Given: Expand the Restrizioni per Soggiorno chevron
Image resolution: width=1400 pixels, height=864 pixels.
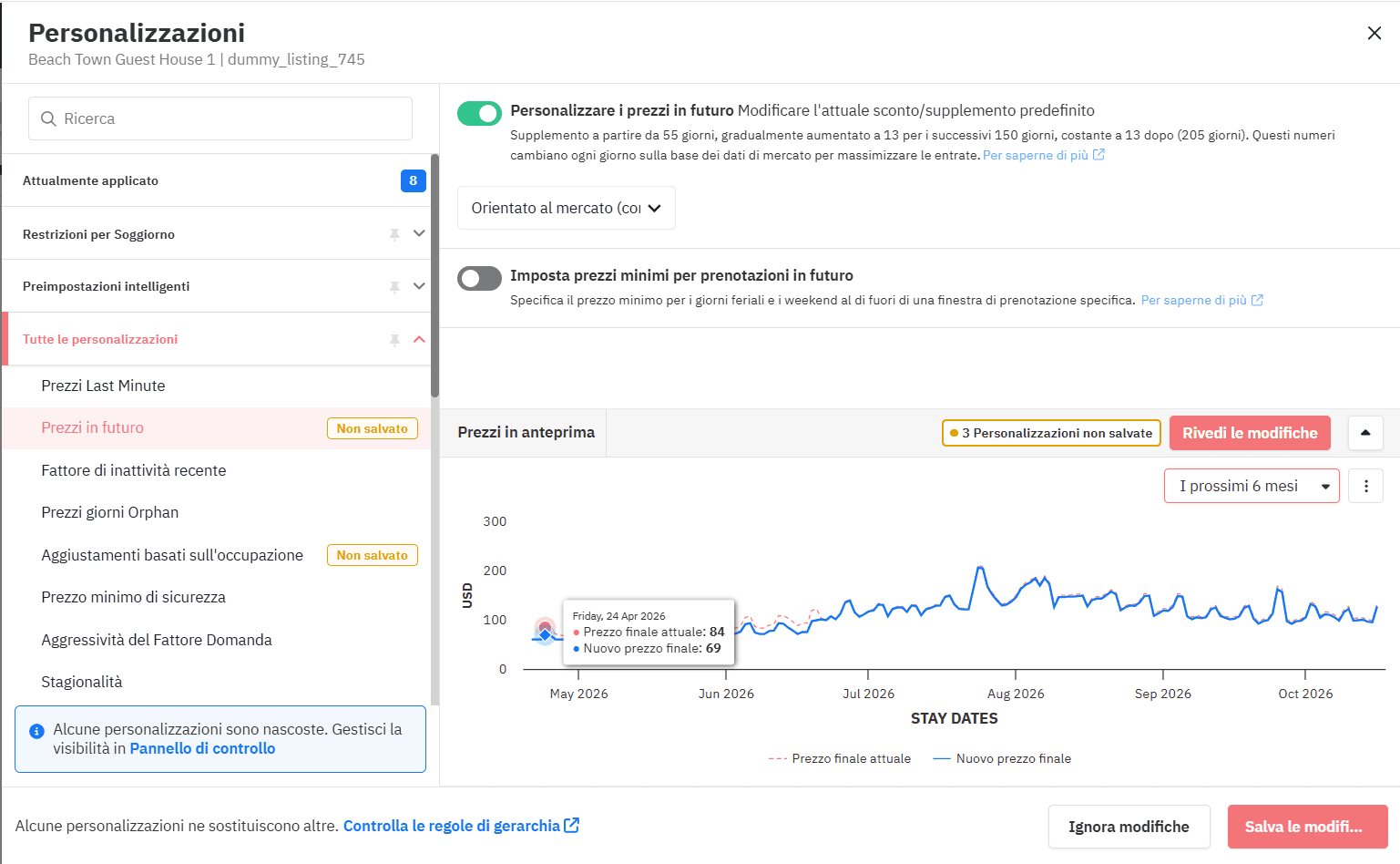Looking at the screenshot, I should click(420, 233).
